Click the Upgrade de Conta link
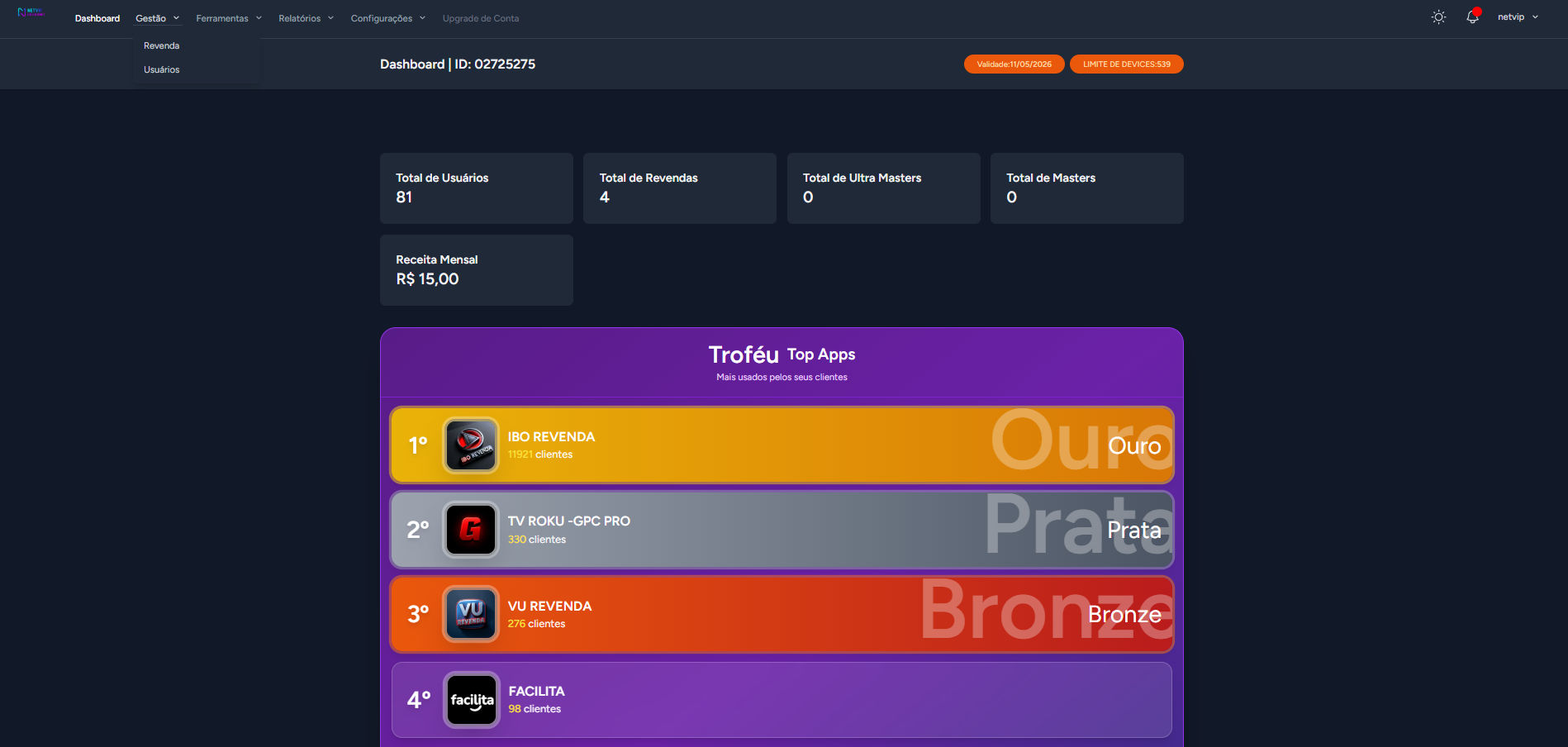Screen dimensions: 1568x747 (x=481, y=18)
